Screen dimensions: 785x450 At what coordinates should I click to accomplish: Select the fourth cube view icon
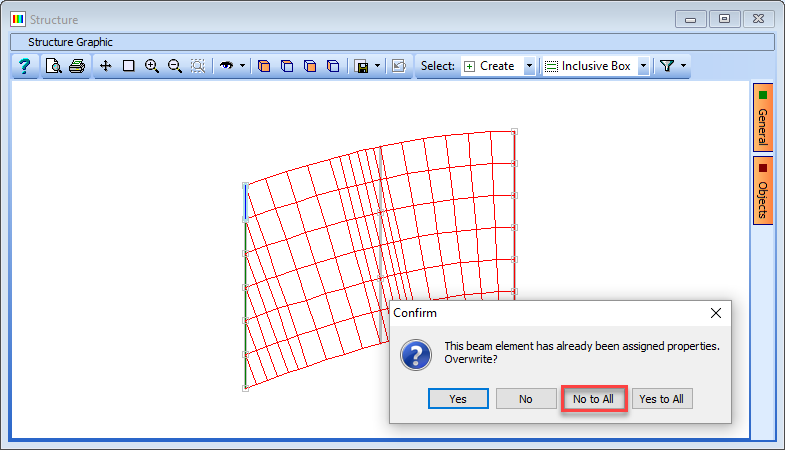333,66
